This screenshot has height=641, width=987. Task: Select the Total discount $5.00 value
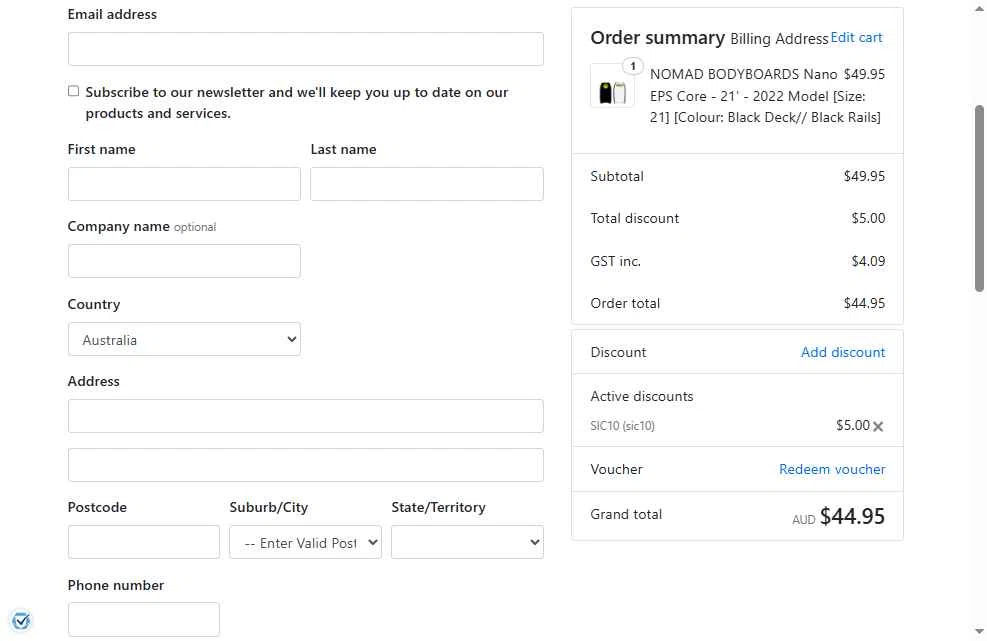point(868,218)
